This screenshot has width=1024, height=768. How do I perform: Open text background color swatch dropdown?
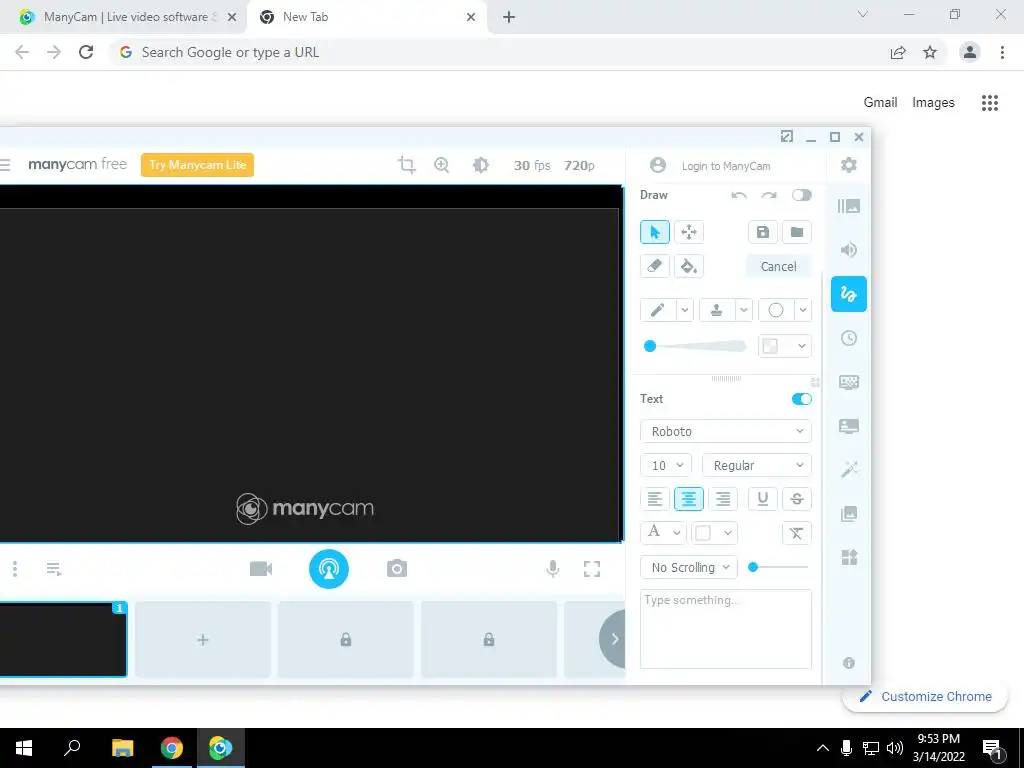coord(714,533)
